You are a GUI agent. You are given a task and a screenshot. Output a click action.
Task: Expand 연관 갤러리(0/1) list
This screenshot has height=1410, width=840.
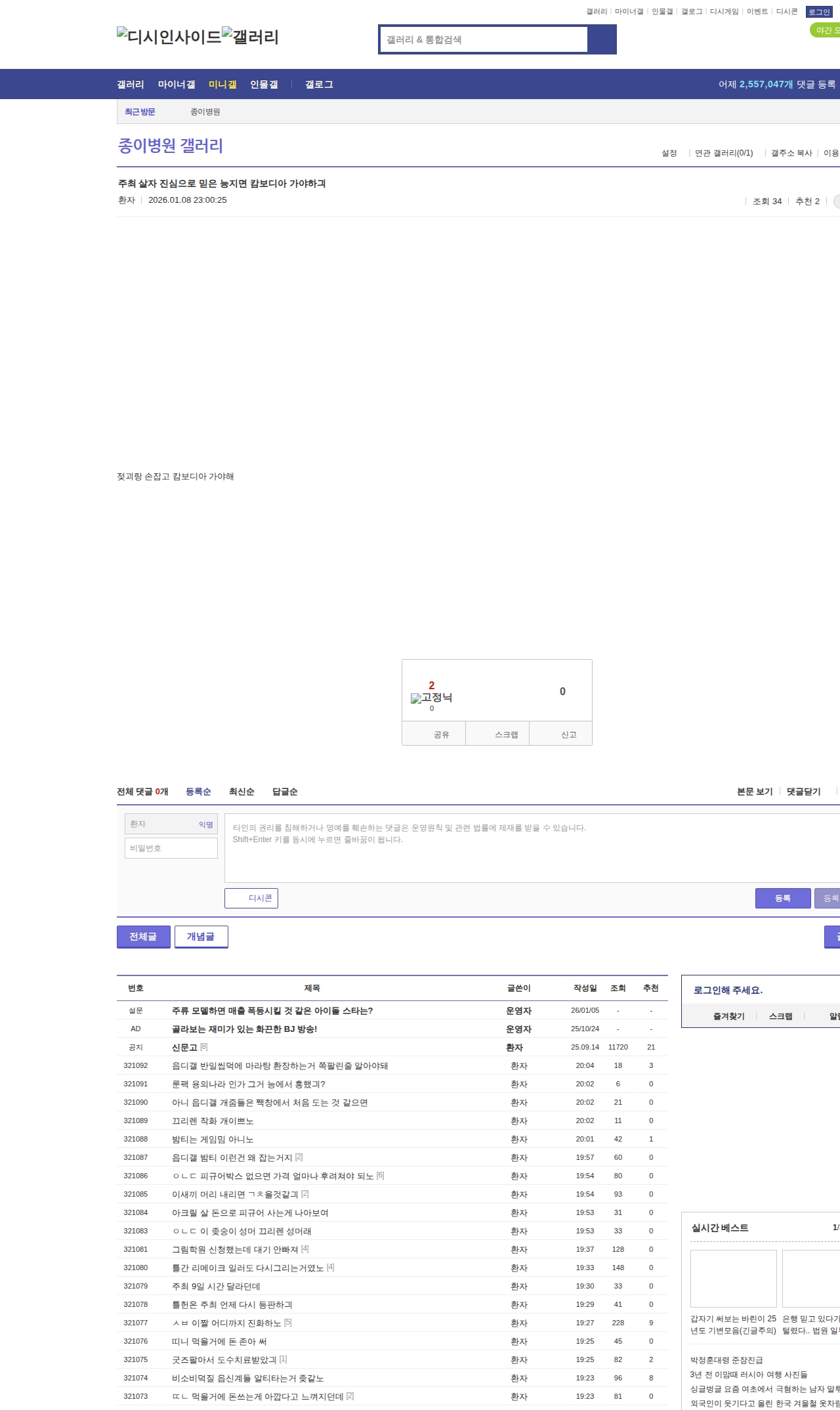pyautogui.click(x=724, y=153)
